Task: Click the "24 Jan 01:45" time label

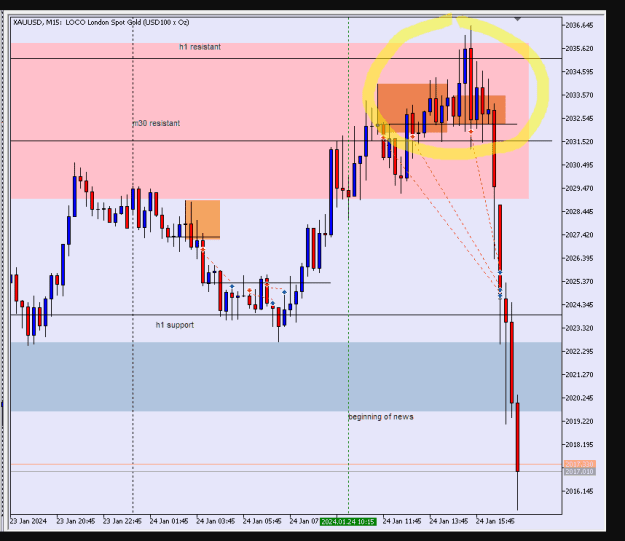Action: tap(169, 521)
